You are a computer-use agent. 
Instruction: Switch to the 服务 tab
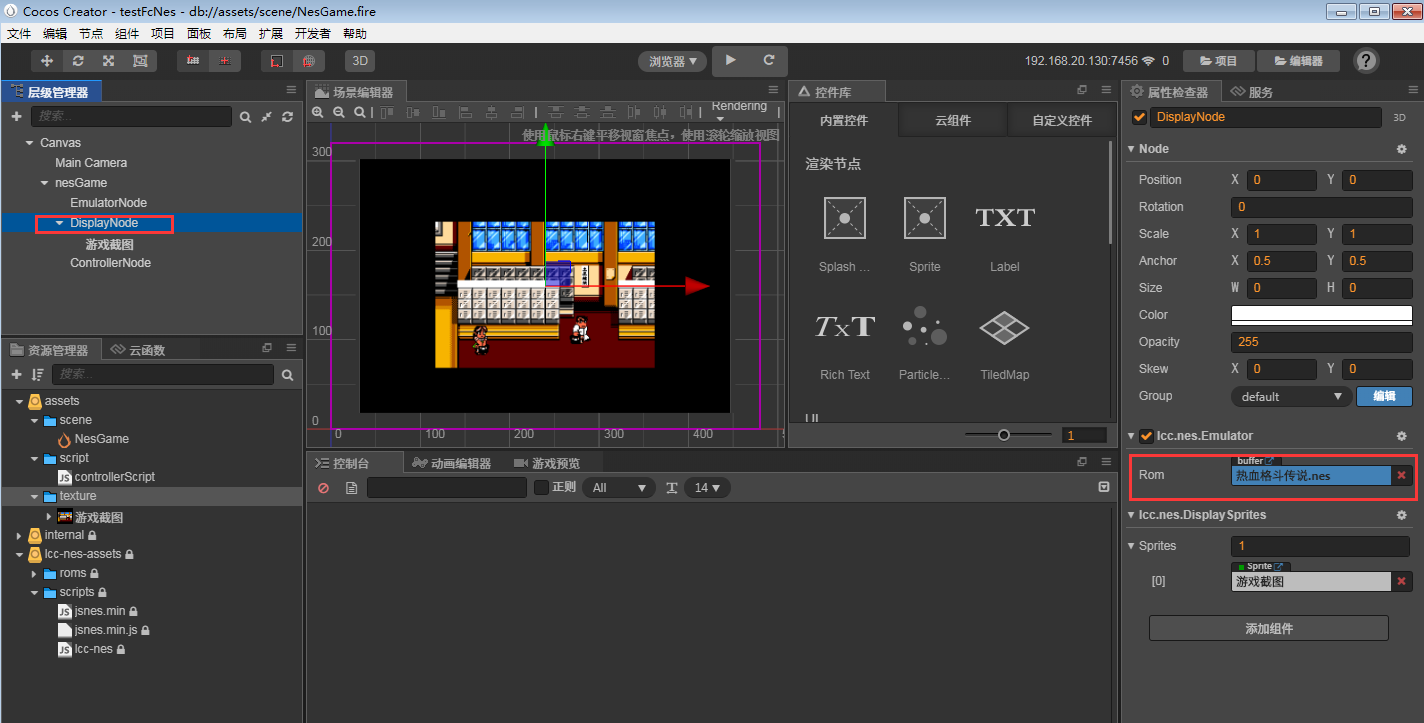(1252, 92)
